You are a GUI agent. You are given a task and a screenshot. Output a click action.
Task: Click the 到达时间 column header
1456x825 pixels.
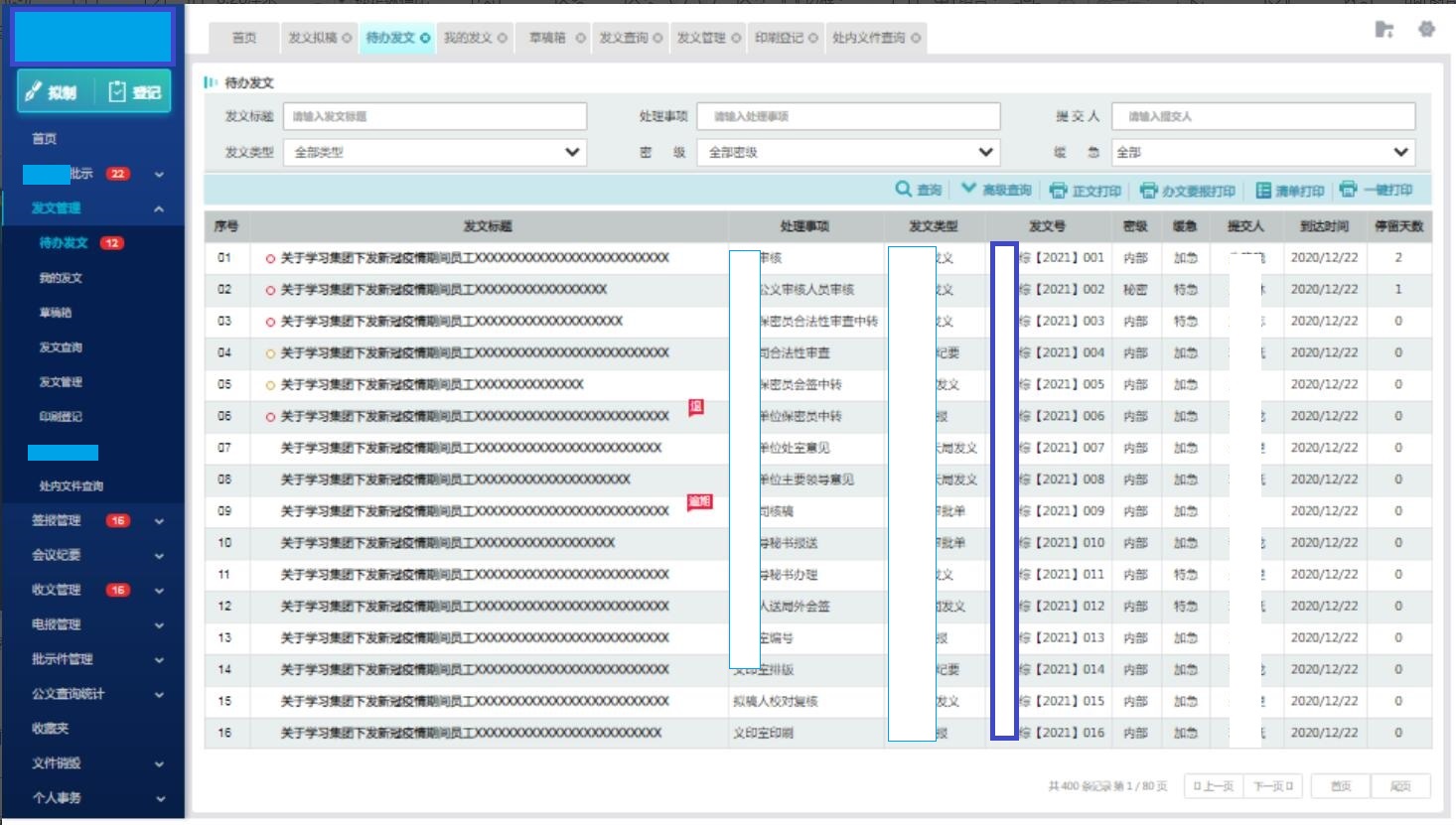1324,226
